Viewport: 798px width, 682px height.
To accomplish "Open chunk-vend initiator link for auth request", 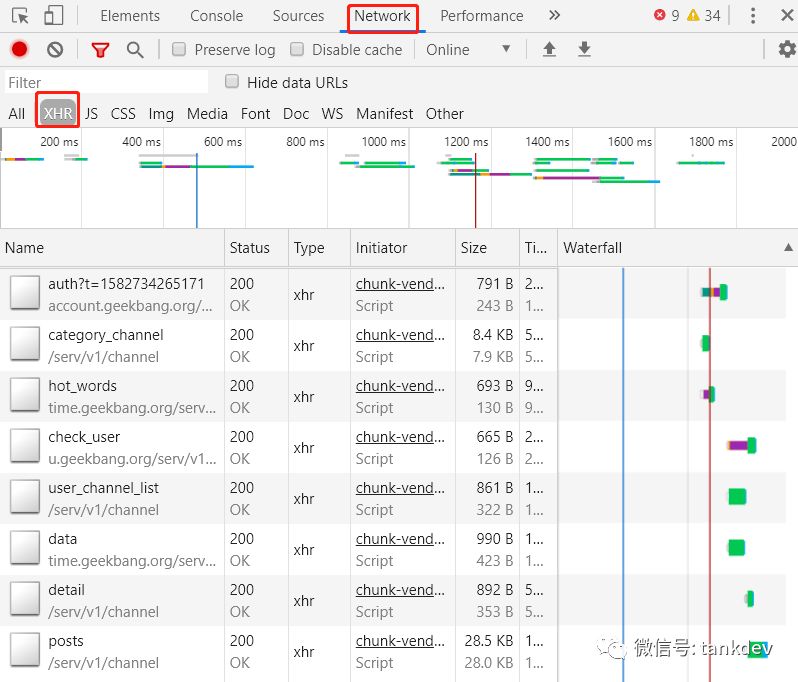I will tap(400, 283).
